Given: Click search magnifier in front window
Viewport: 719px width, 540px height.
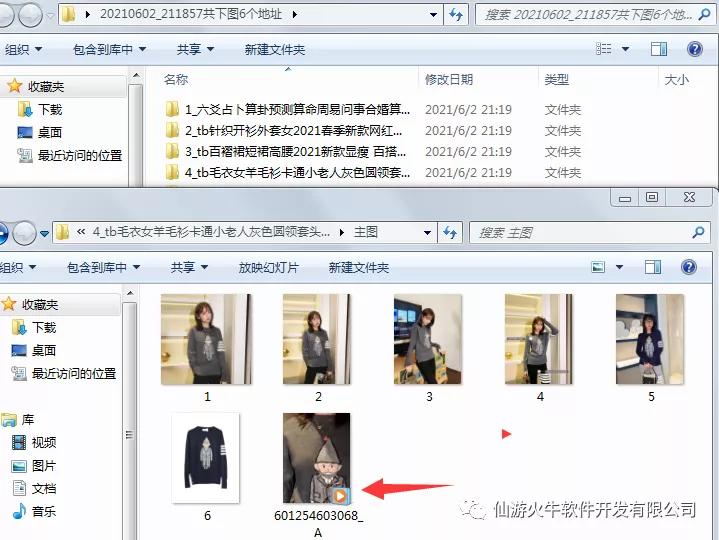Looking at the screenshot, I should point(698,232).
